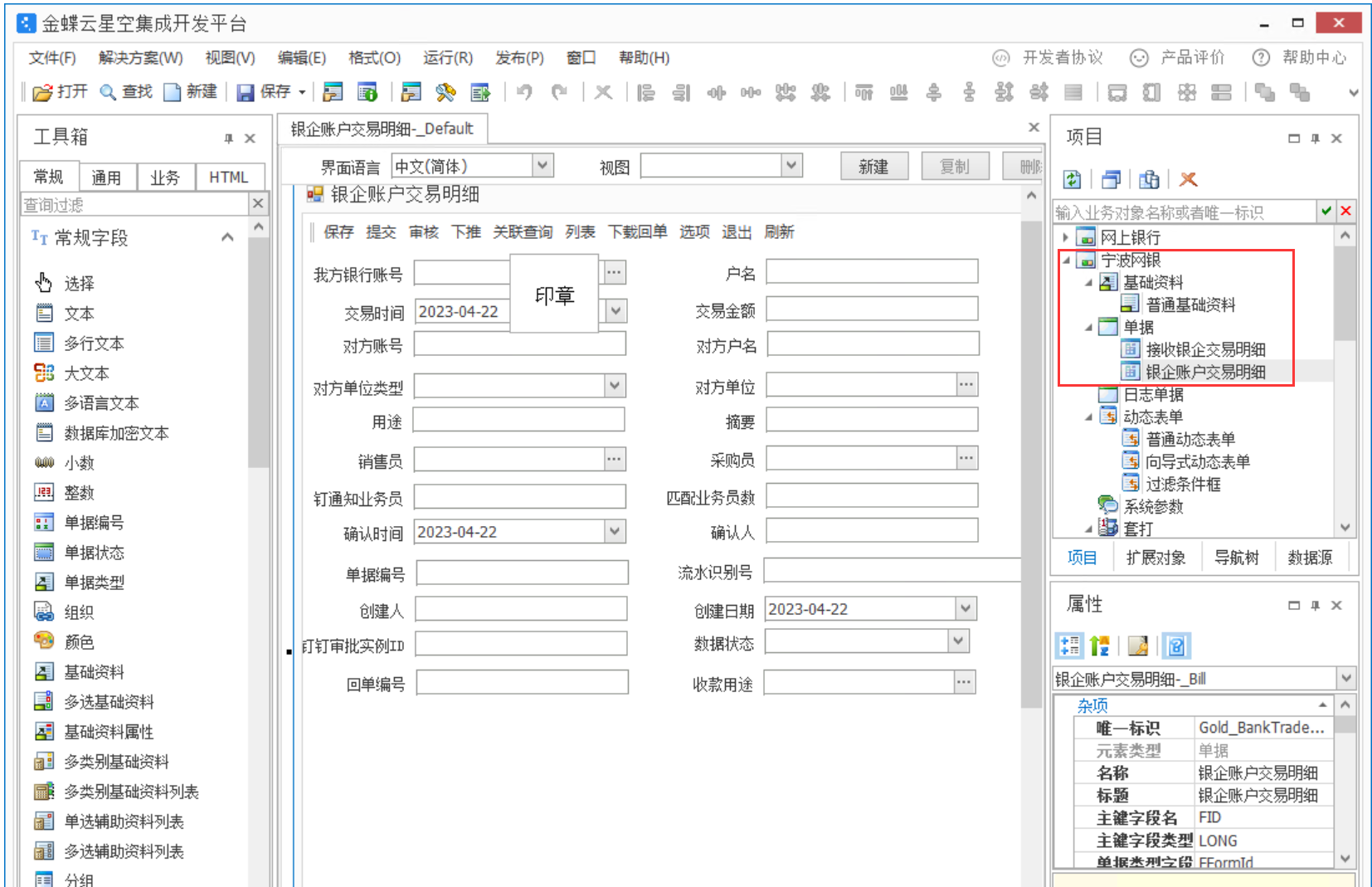Click the 查找 (Find) toolbar button
This screenshot has width=1372, height=887.
[x=126, y=92]
